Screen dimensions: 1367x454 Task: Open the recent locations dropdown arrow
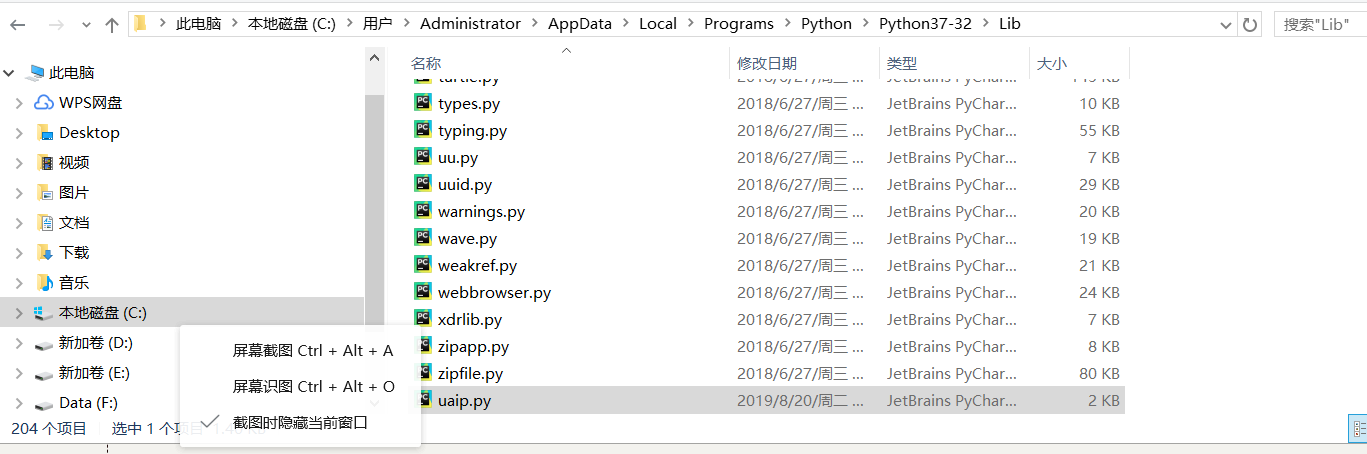point(84,24)
